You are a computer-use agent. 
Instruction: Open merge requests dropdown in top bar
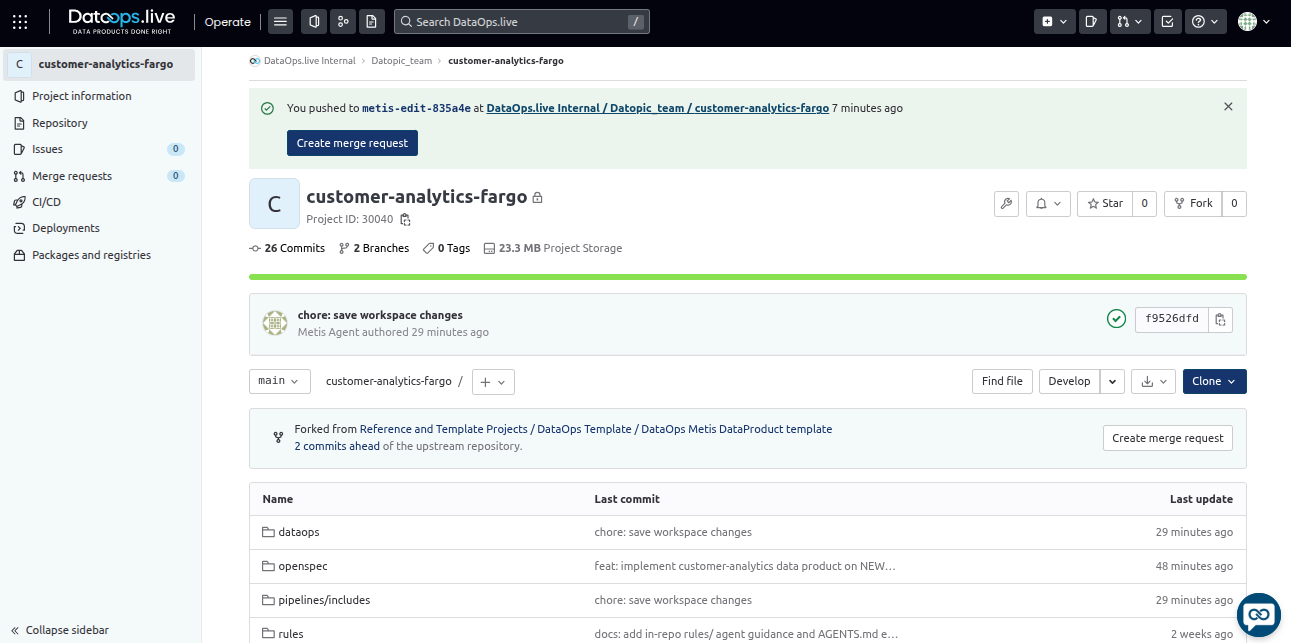pyautogui.click(x=1130, y=21)
